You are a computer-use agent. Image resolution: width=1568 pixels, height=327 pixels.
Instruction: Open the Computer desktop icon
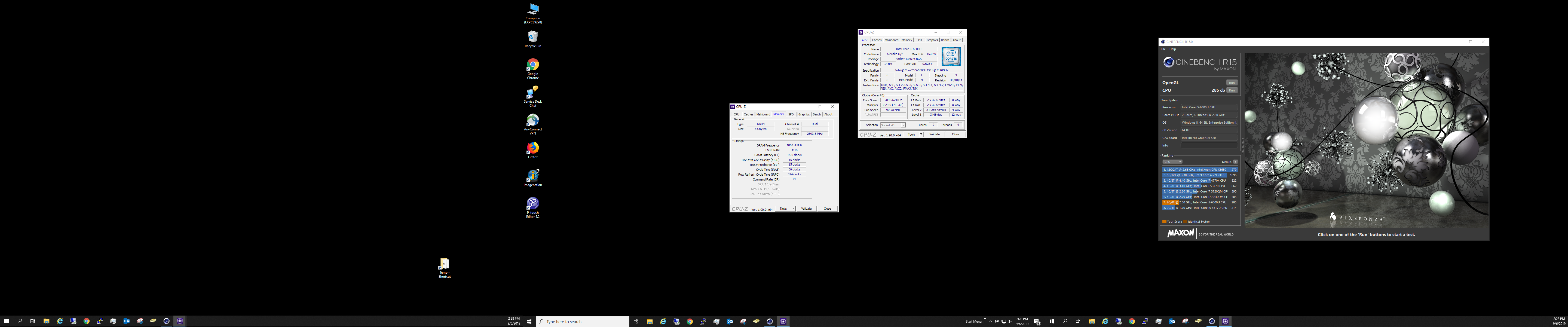533,13
